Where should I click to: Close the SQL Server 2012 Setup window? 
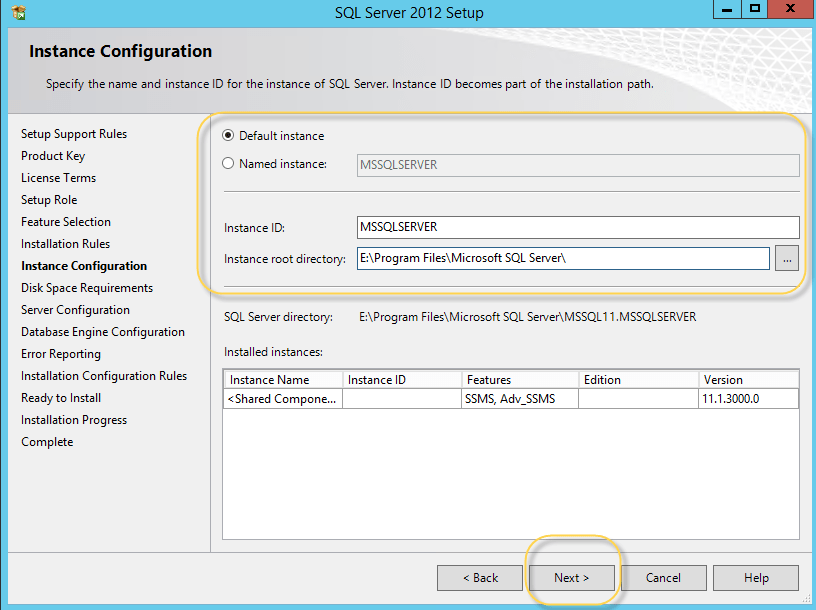789,10
